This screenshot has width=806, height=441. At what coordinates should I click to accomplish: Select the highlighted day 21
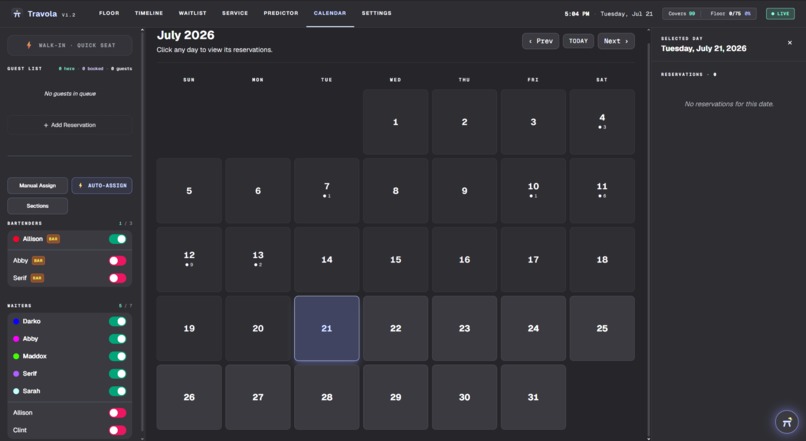(x=326, y=328)
